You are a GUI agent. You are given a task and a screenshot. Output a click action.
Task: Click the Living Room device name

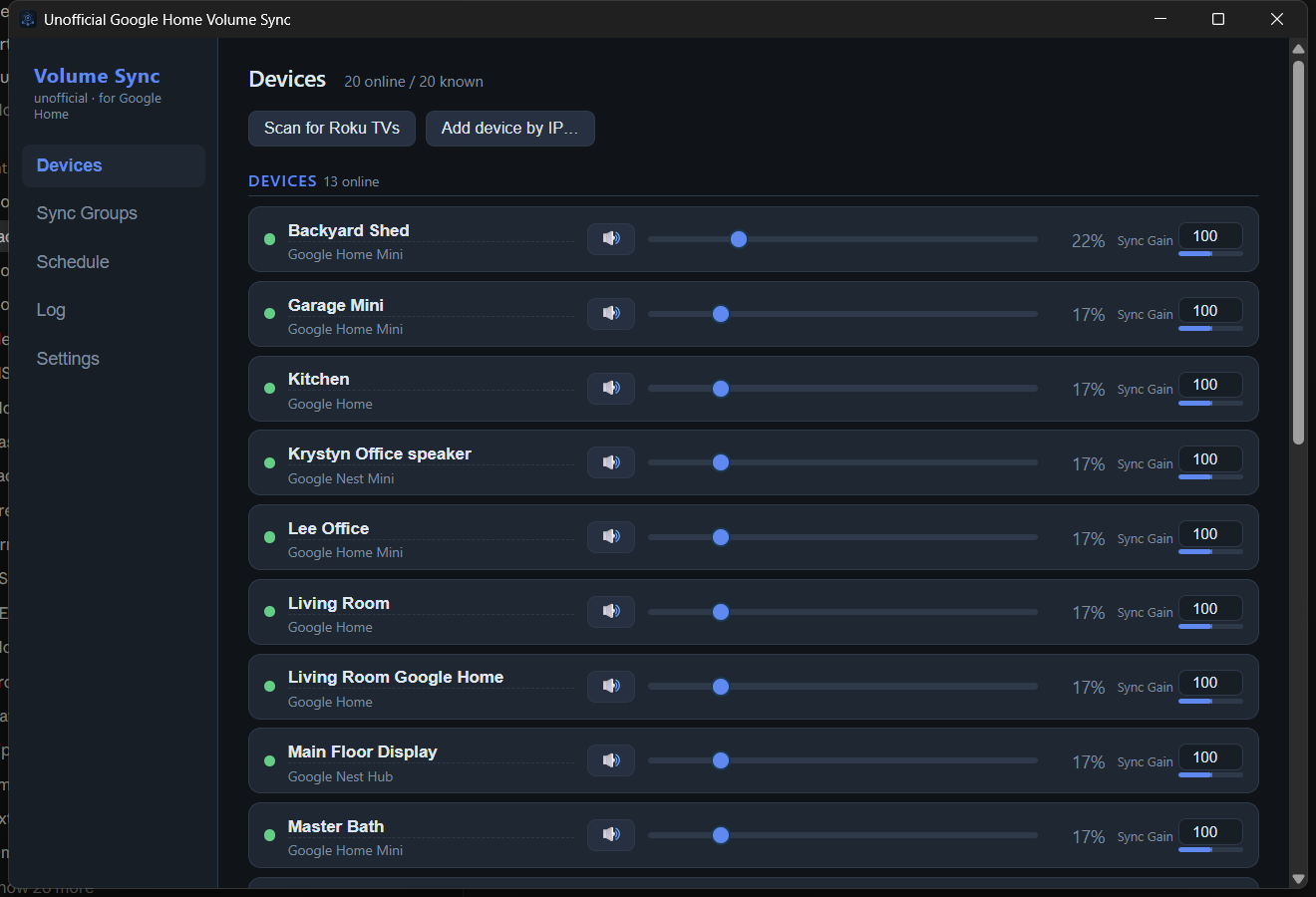pyautogui.click(x=339, y=603)
